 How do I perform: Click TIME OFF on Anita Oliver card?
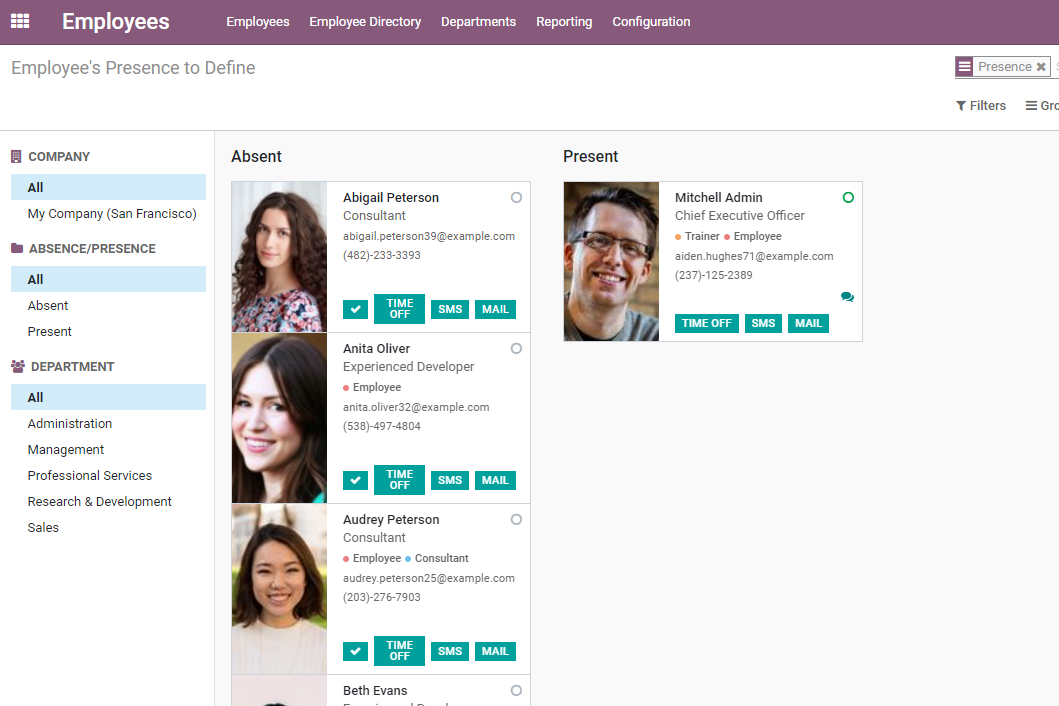tap(399, 480)
